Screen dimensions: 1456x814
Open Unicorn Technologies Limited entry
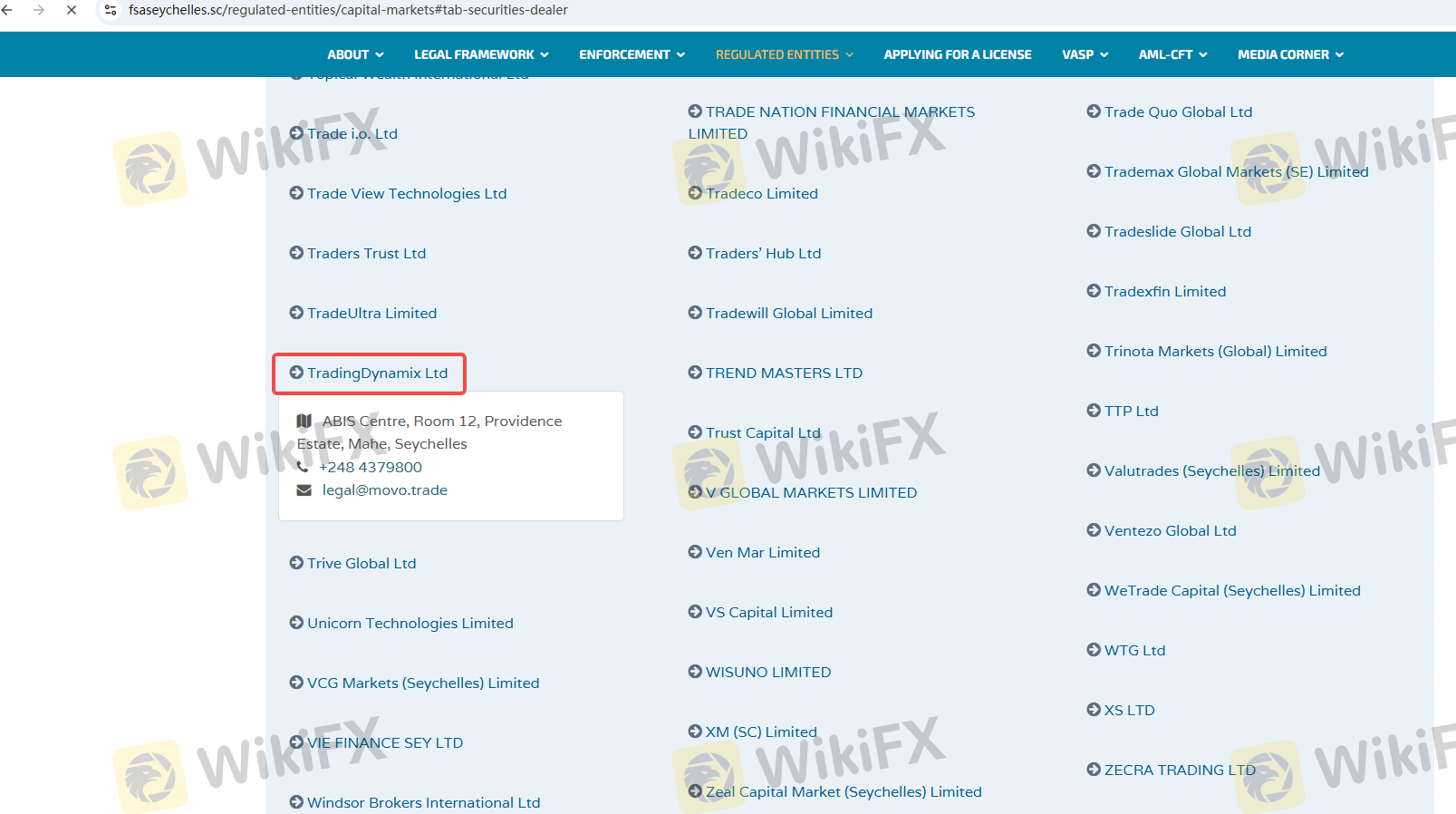coord(410,623)
